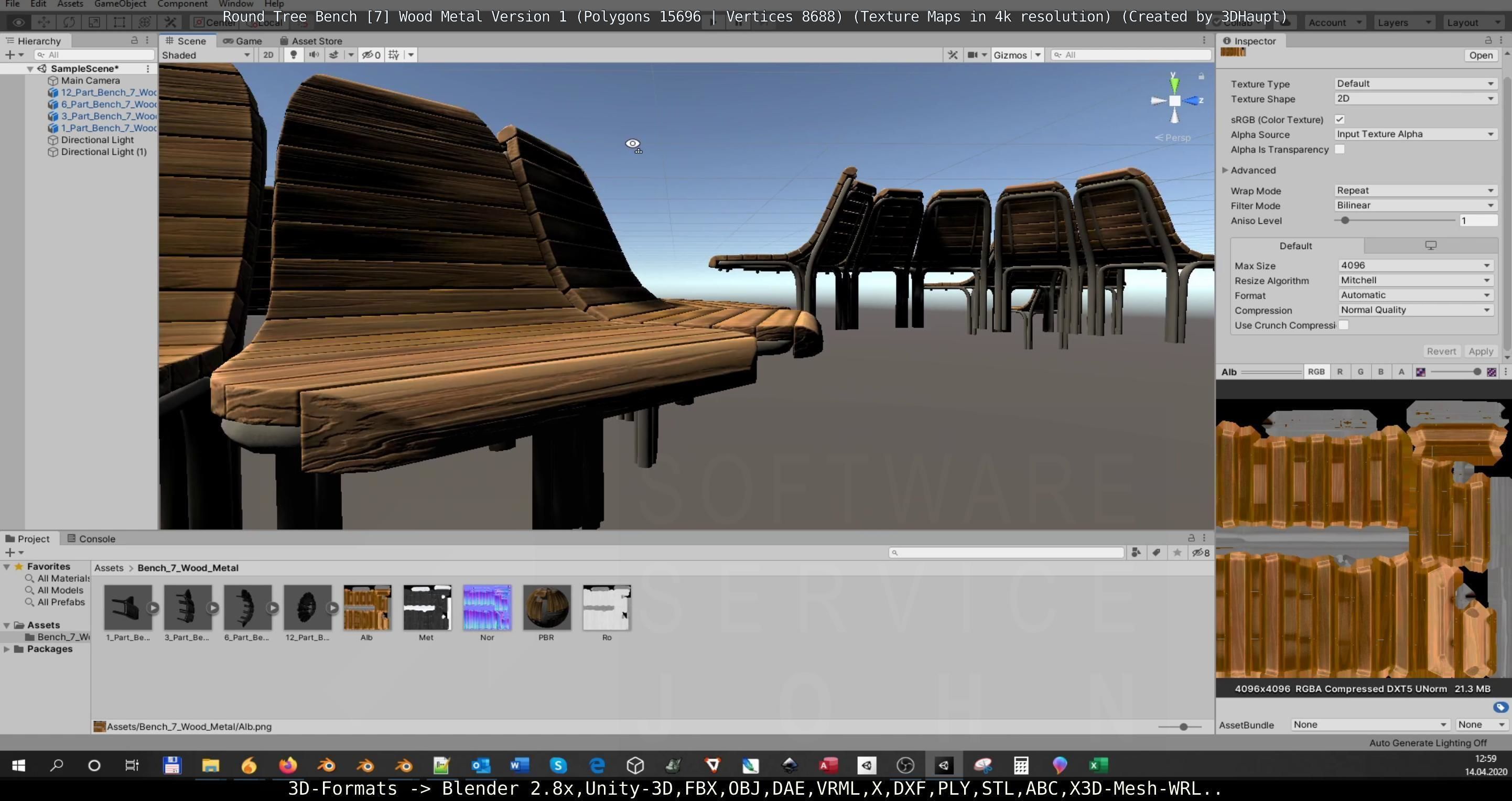
Task: Select the Move tool in toolbar
Action: [44, 23]
